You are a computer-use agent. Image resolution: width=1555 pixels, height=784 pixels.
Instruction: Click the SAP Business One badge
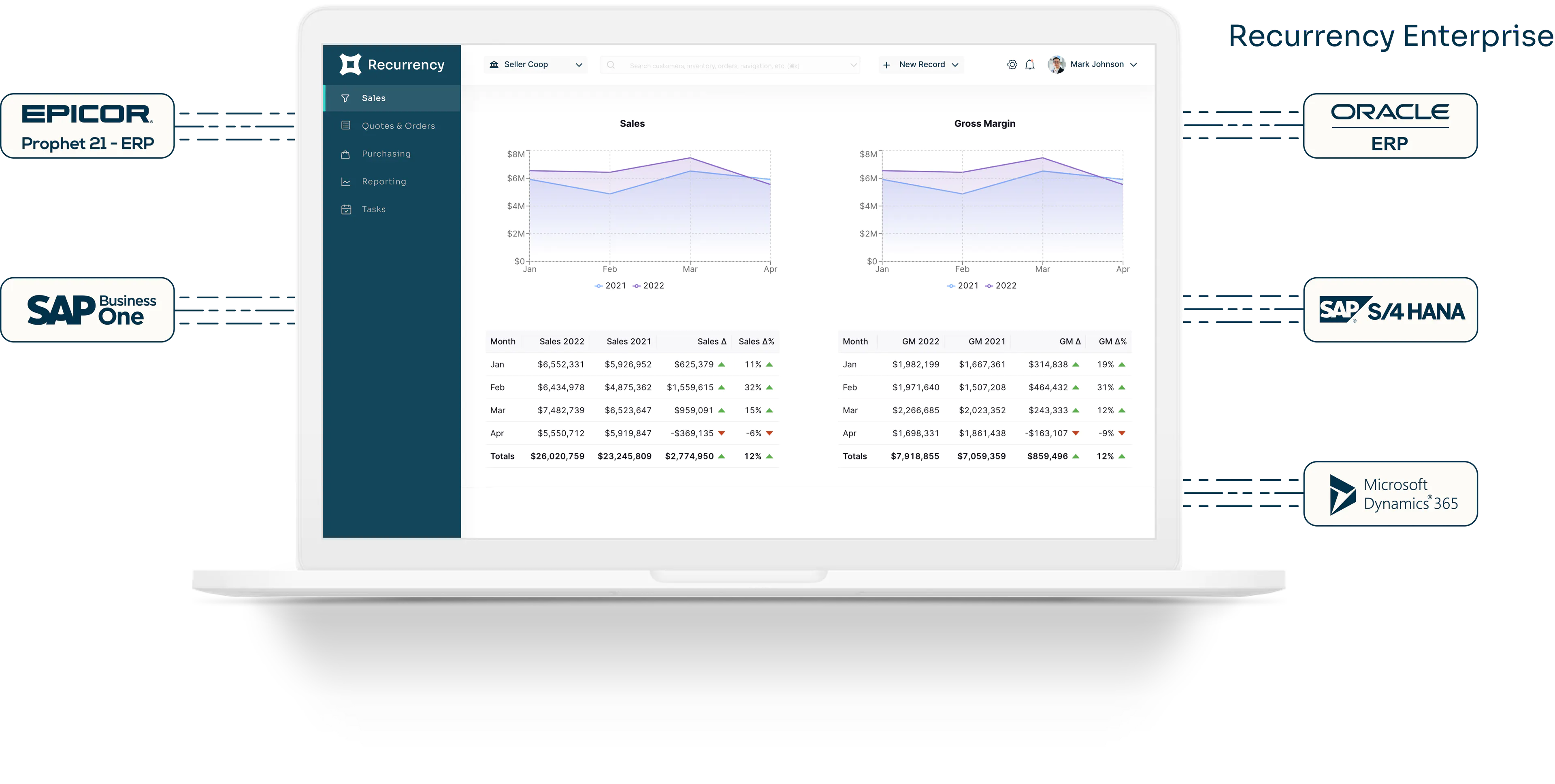(87, 310)
